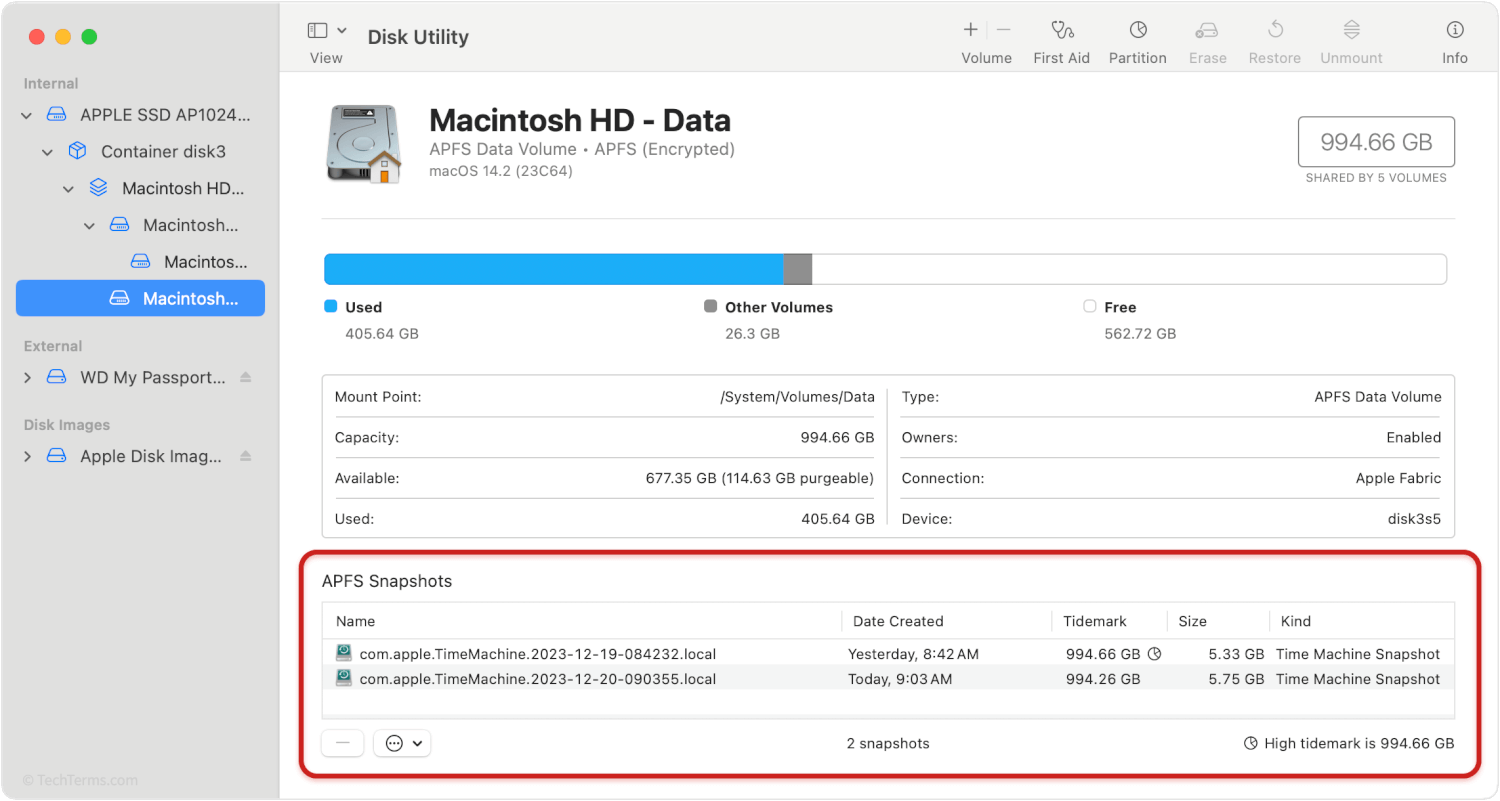Open the Partition pie chart tool
This screenshot has height=801, width=1500.
[x=1138, y=30]
